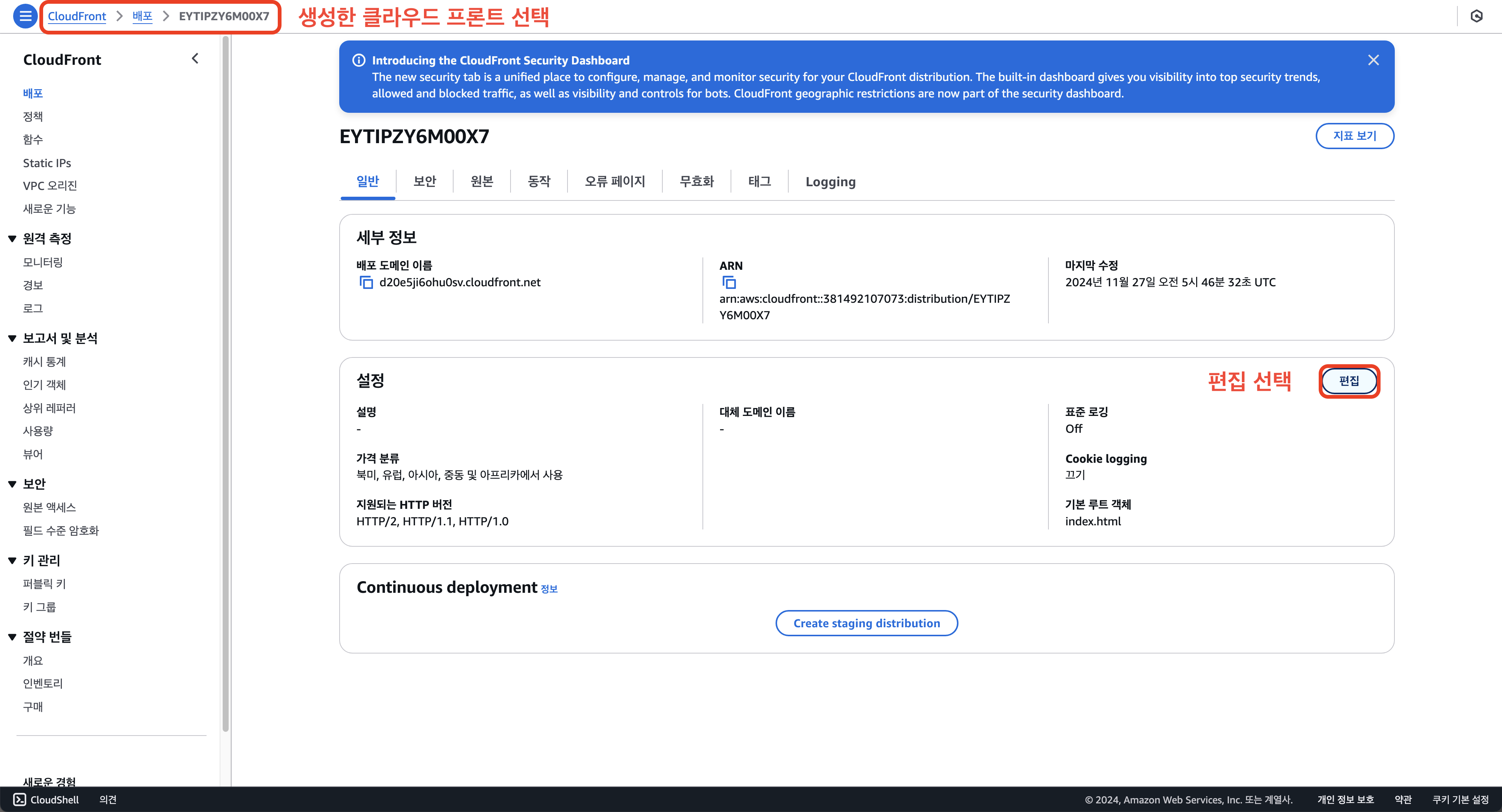Open the 태그 tab
This screenshot has width=1502, height=812.
(760, 181)
